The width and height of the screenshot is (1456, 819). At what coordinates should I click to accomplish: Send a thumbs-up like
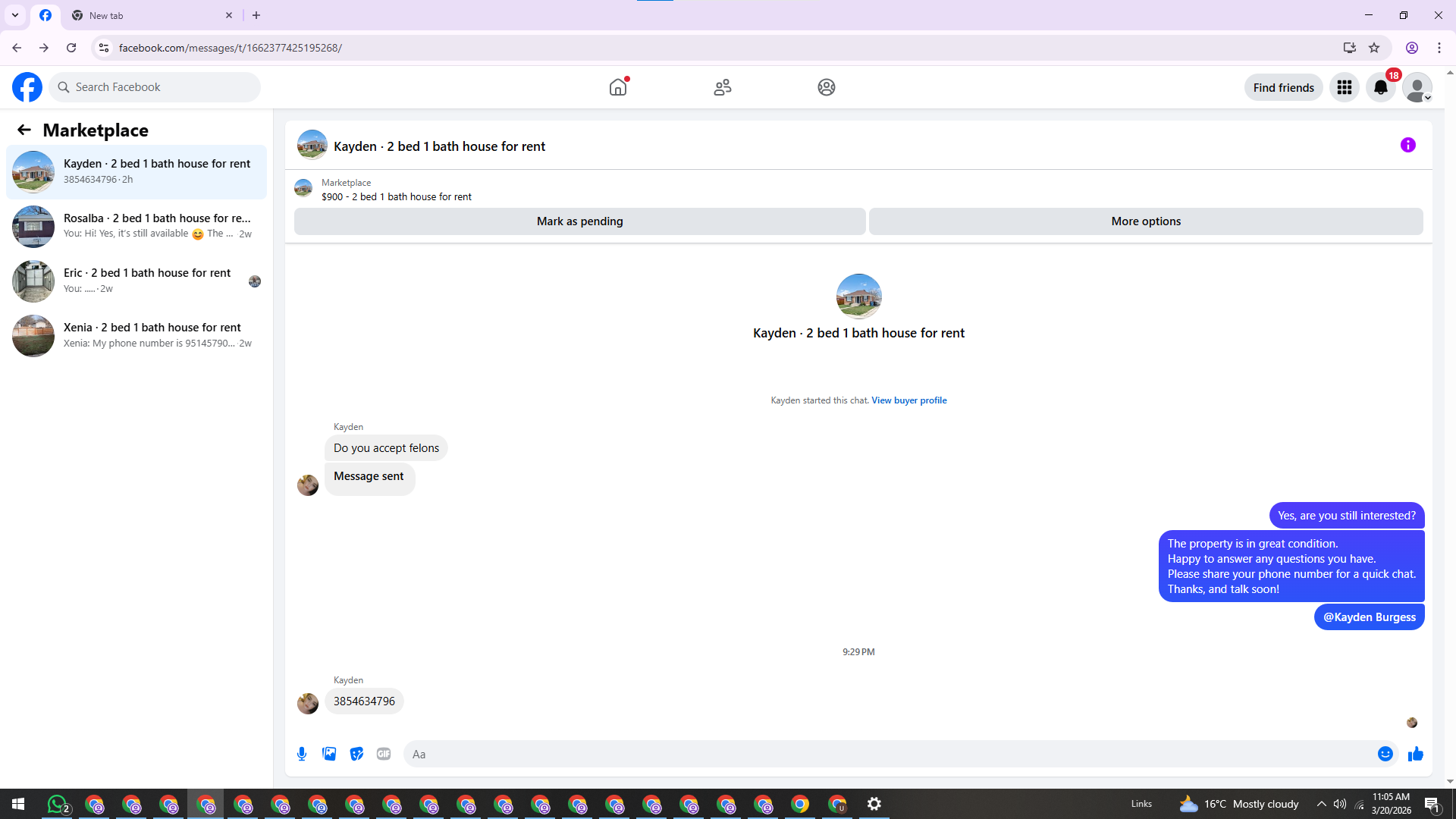click(1415, 754)
